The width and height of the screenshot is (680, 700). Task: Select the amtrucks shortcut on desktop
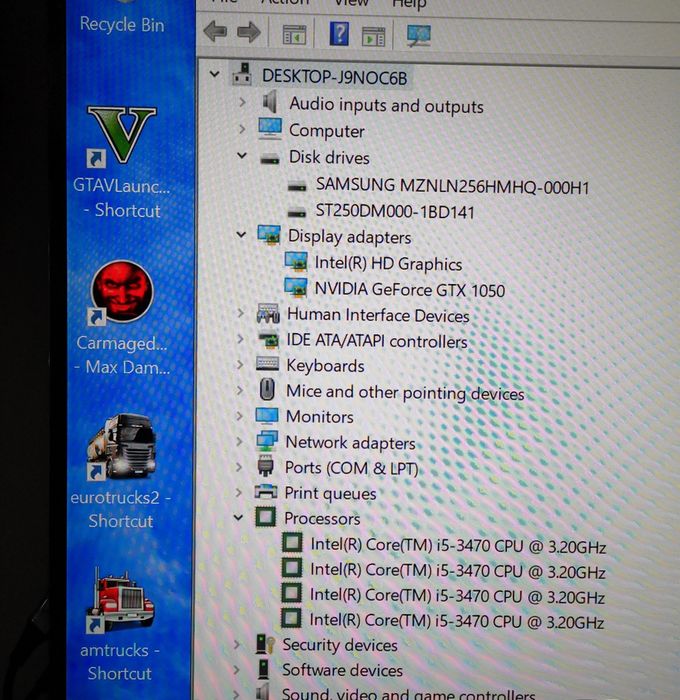tap(119, 625)
